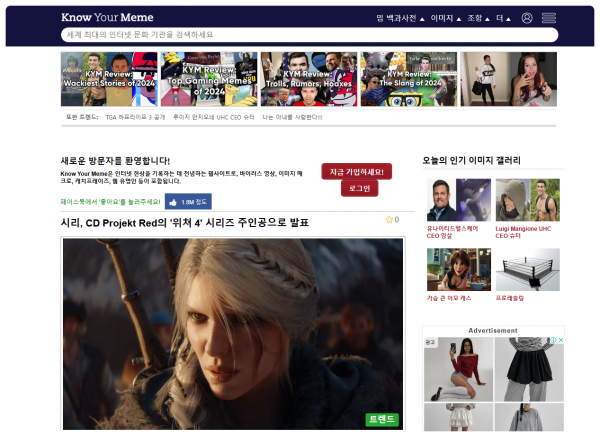Viewport: 600px width, 437px height.
Task: Click the Know Your Meme logo
Action: coord(107,17)
